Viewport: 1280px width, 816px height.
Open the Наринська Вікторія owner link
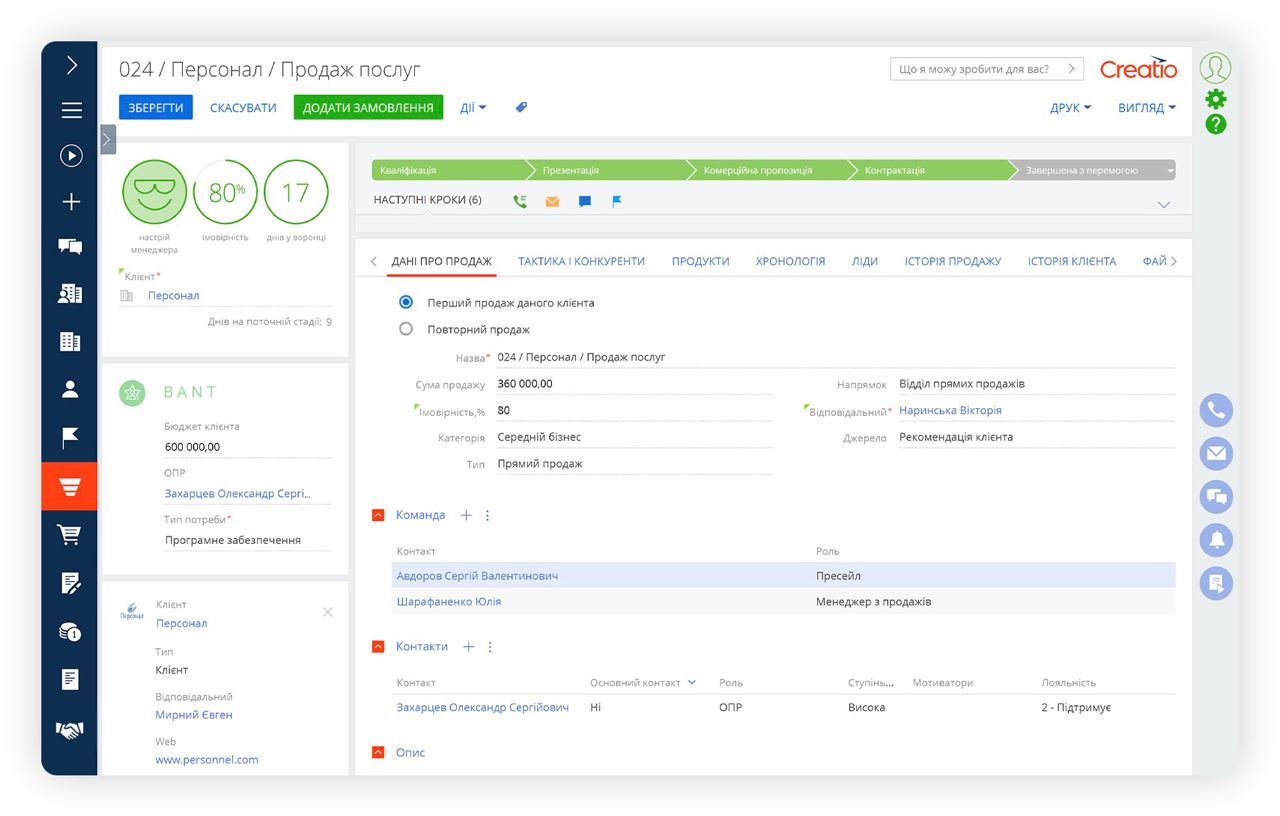[x=950, y=410]
